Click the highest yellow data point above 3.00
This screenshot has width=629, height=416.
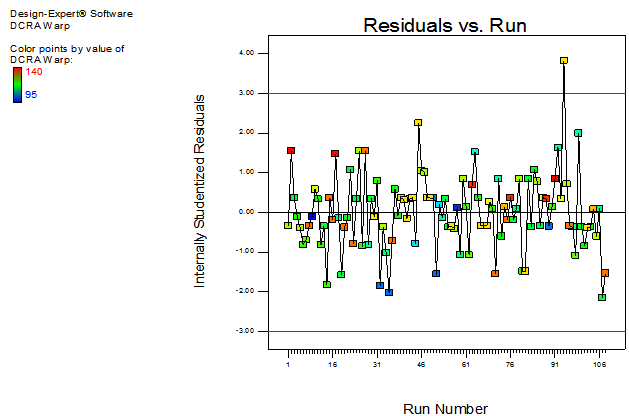(x=564, y=60)
